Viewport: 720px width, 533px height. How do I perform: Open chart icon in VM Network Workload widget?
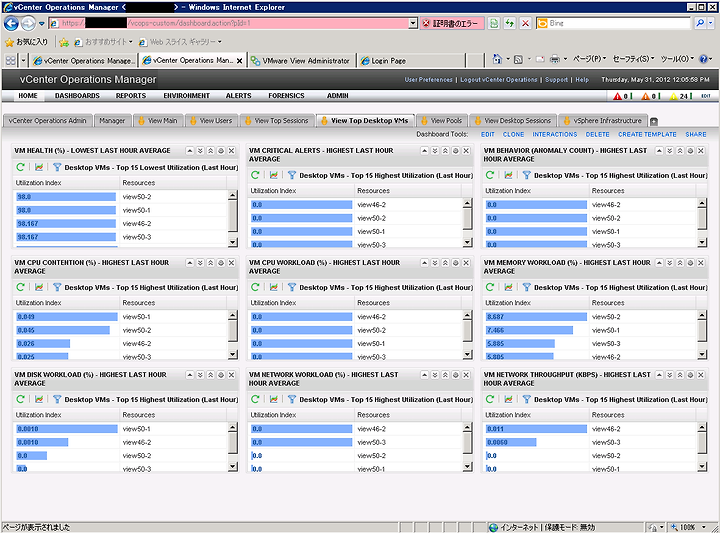click(x=274, y=399)
